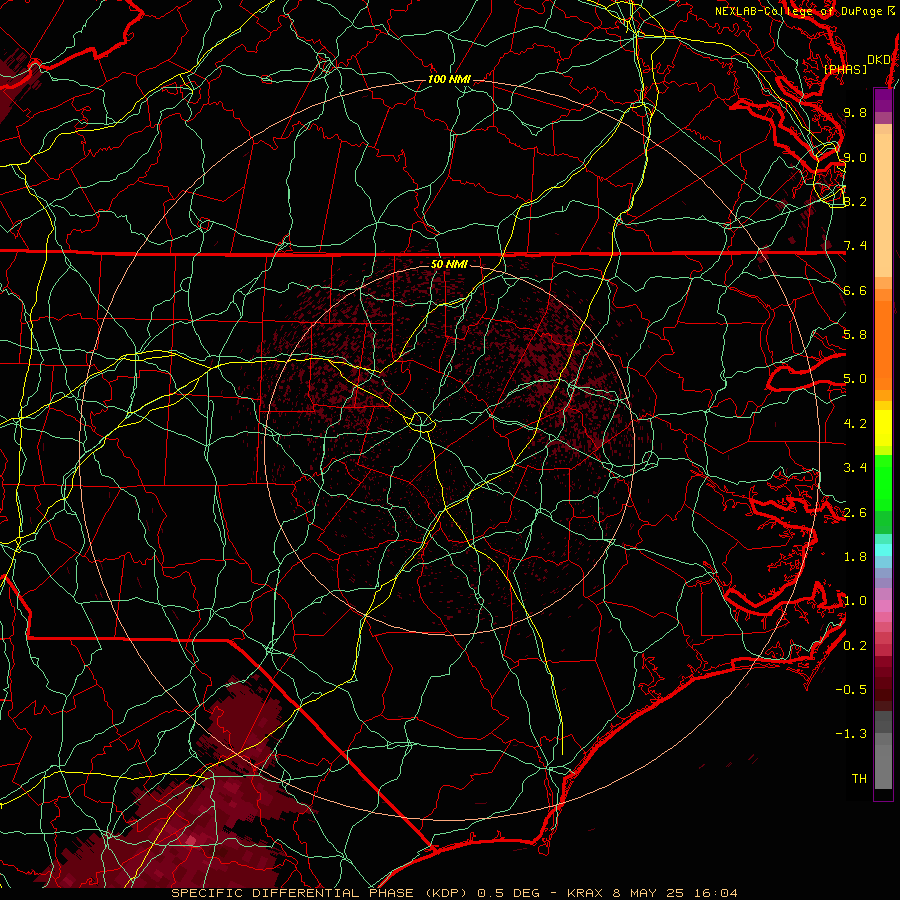900x900 pixels.
Task: Click the 7.4 value on the color scale
Action: pyautogui.click(x=855, y=246)
